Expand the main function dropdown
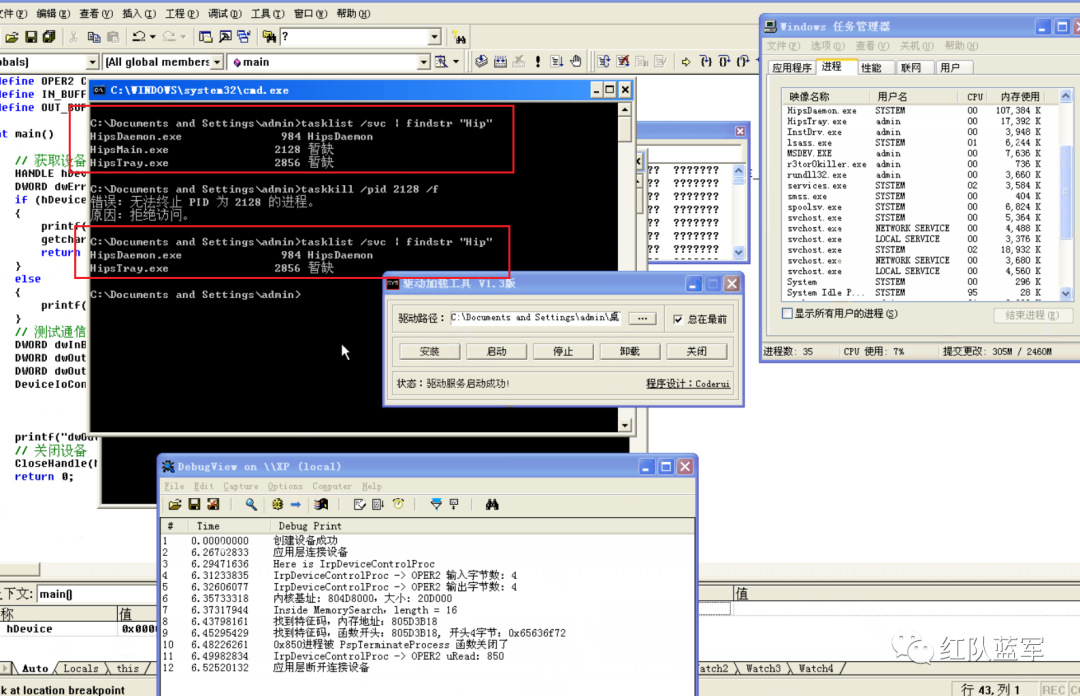Screen dimensions: 1080x696 pos(424,62)
